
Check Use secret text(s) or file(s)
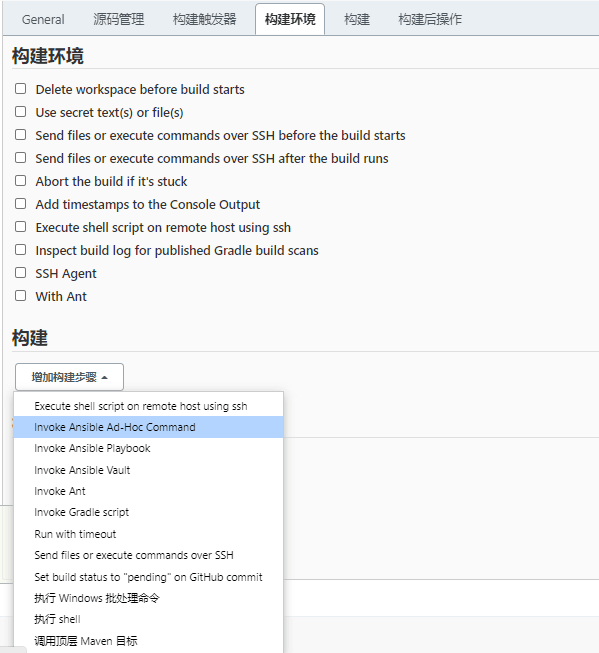20,112
